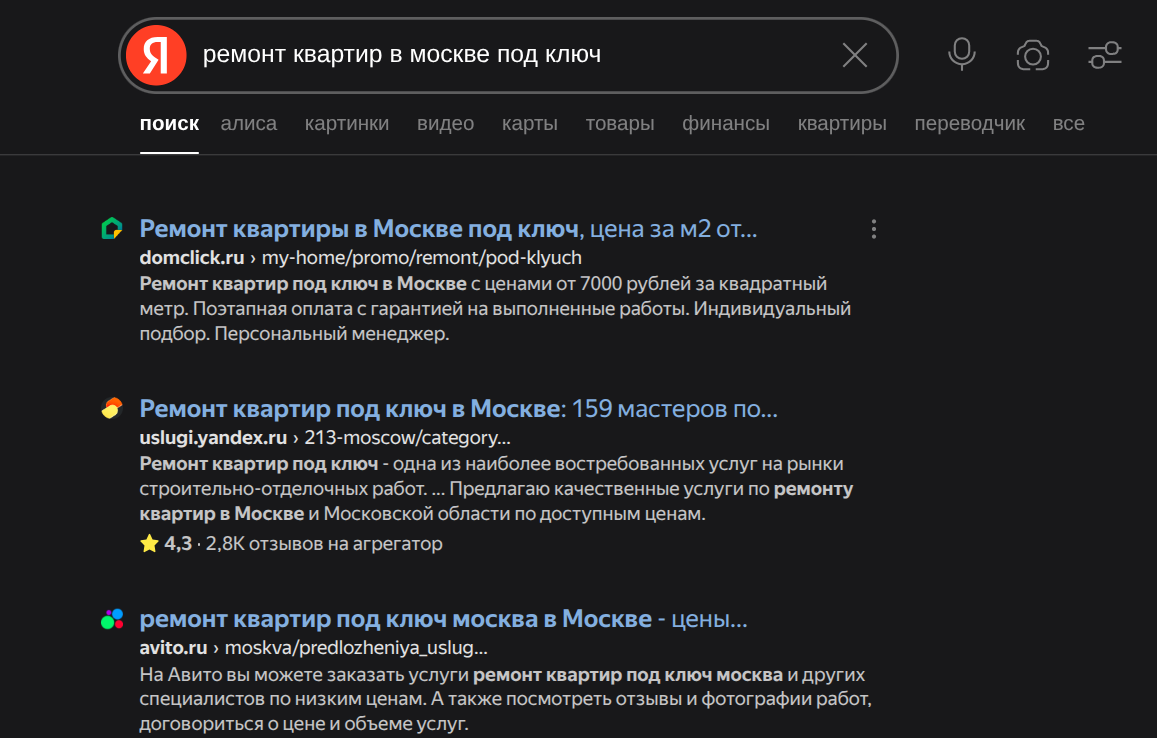Click the star icon next to rating 4,3

148,543
